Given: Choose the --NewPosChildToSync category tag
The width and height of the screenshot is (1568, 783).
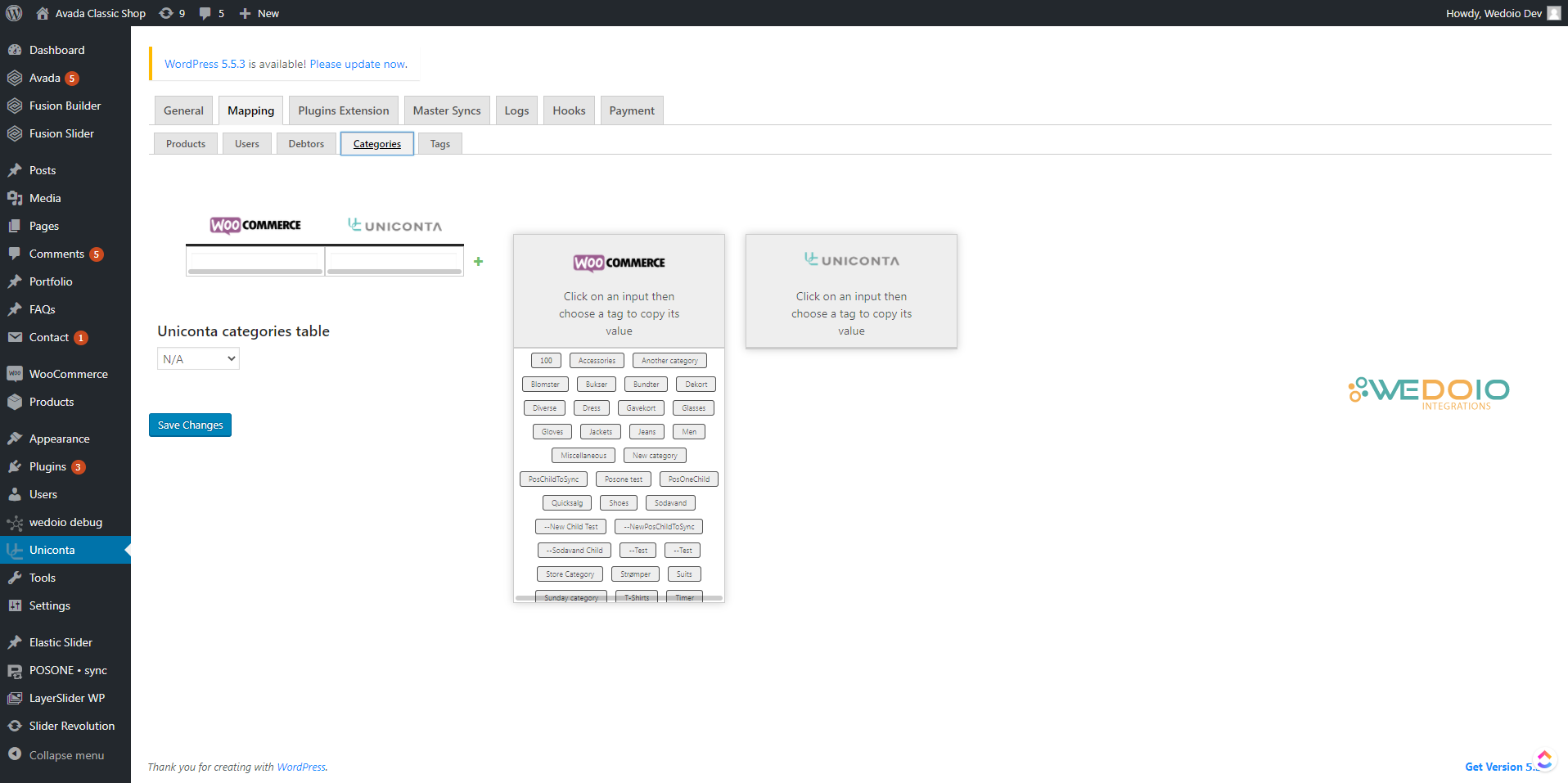Looking at the screenshot, I should click(659, 527).
